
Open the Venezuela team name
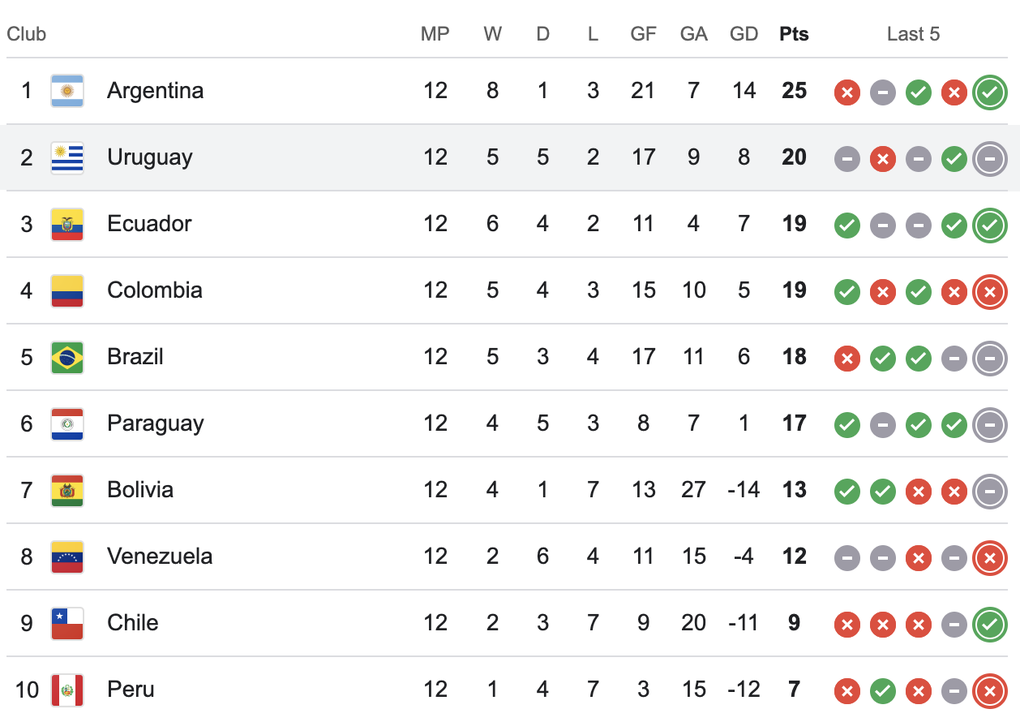tap(159, 556)
